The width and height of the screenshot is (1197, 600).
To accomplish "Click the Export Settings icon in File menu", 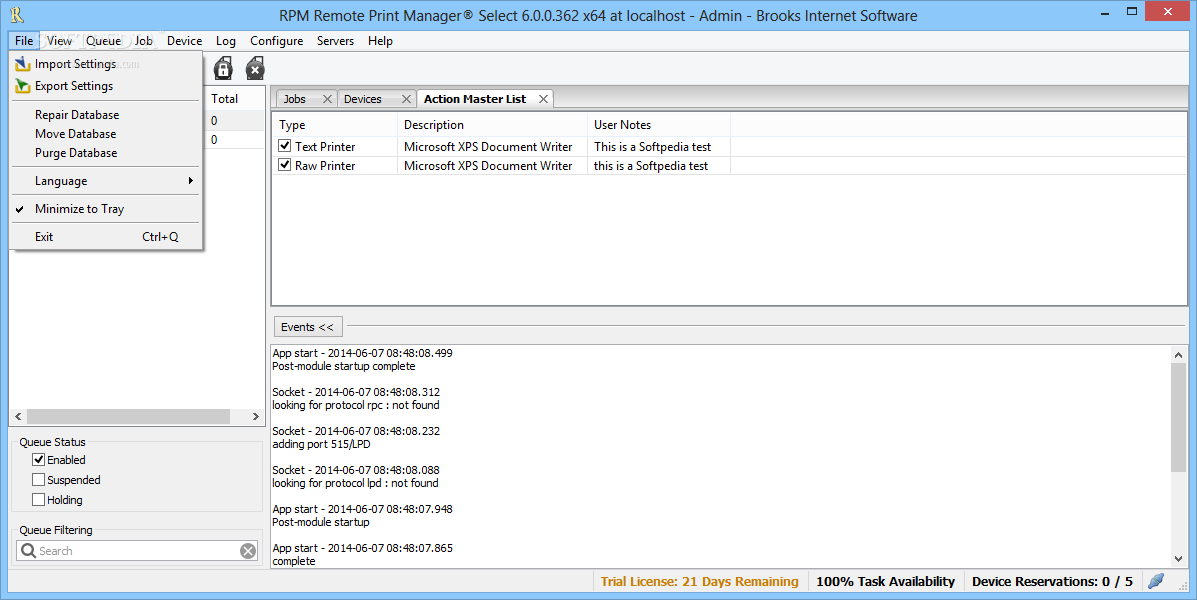I will point(23,86).
